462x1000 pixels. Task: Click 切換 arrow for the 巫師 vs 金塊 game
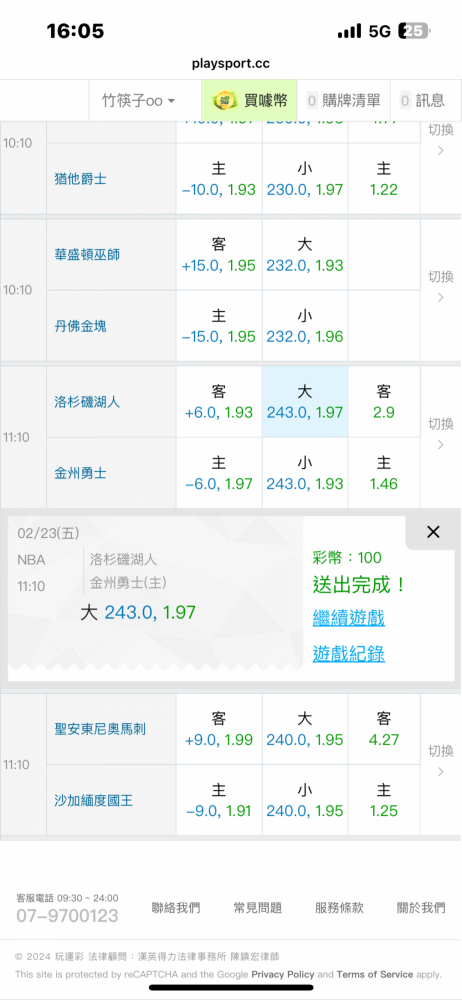(x=440, y=286)
